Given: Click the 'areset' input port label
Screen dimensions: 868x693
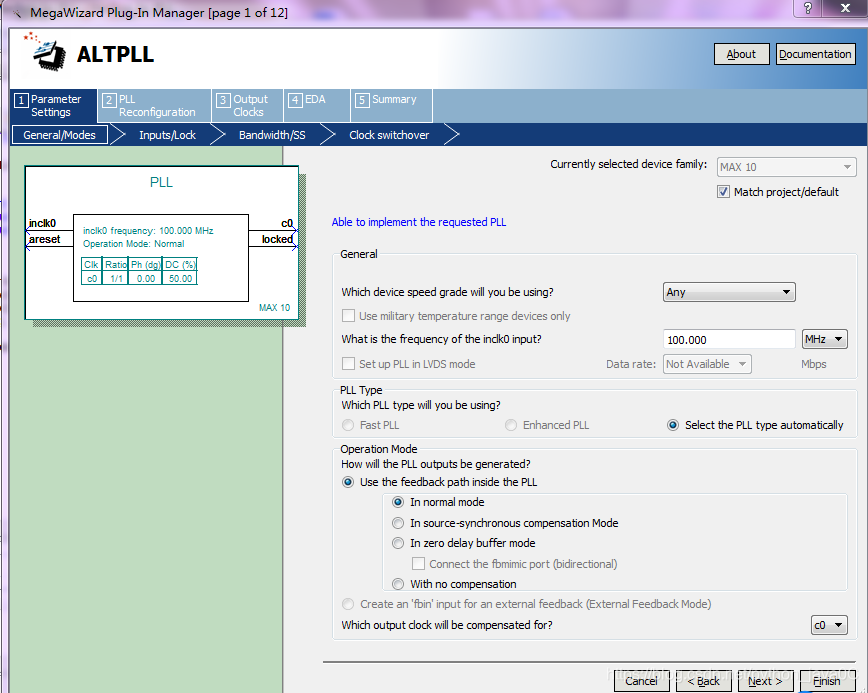Looking at the screenshot, I should coord(44,239).
